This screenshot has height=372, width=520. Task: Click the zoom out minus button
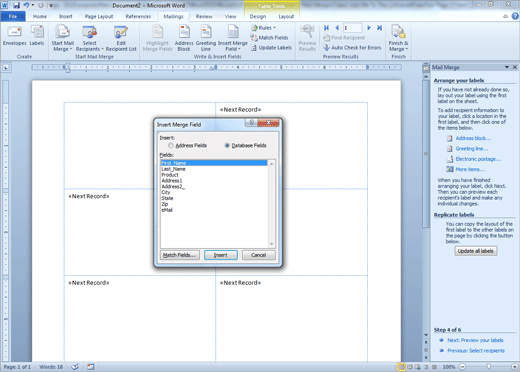[x=463, y=367]
